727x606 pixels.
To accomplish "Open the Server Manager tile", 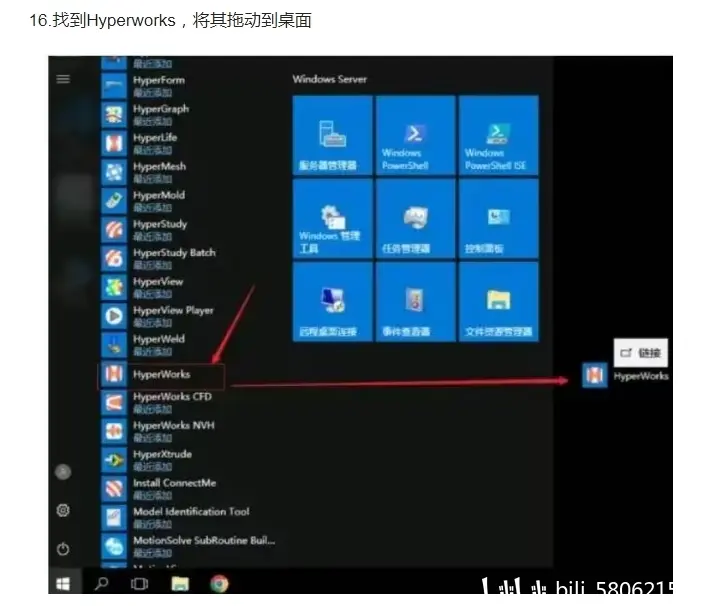I will (x=332, y=135).
